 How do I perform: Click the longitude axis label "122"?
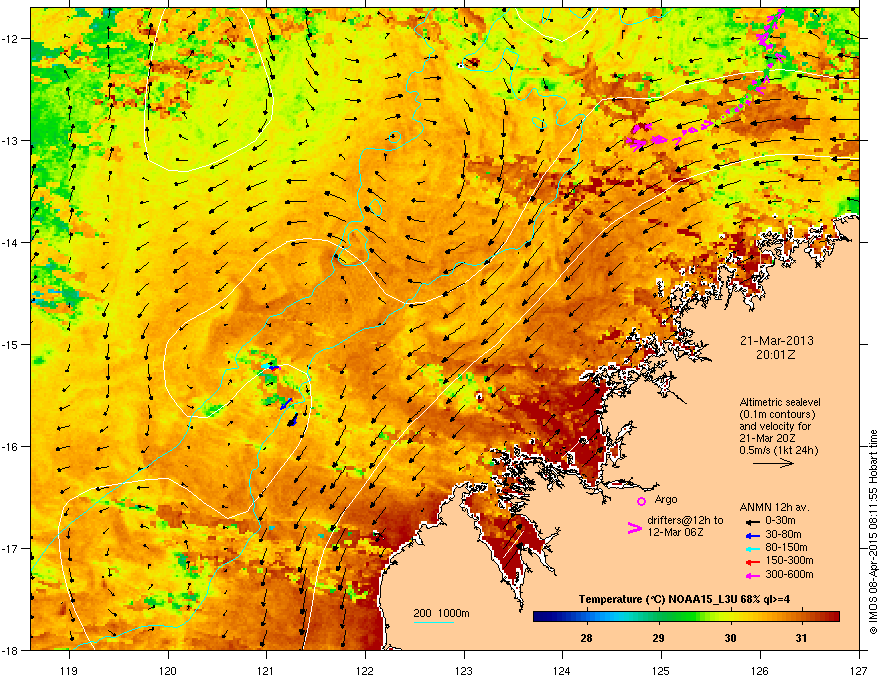(x=365, y=671)
